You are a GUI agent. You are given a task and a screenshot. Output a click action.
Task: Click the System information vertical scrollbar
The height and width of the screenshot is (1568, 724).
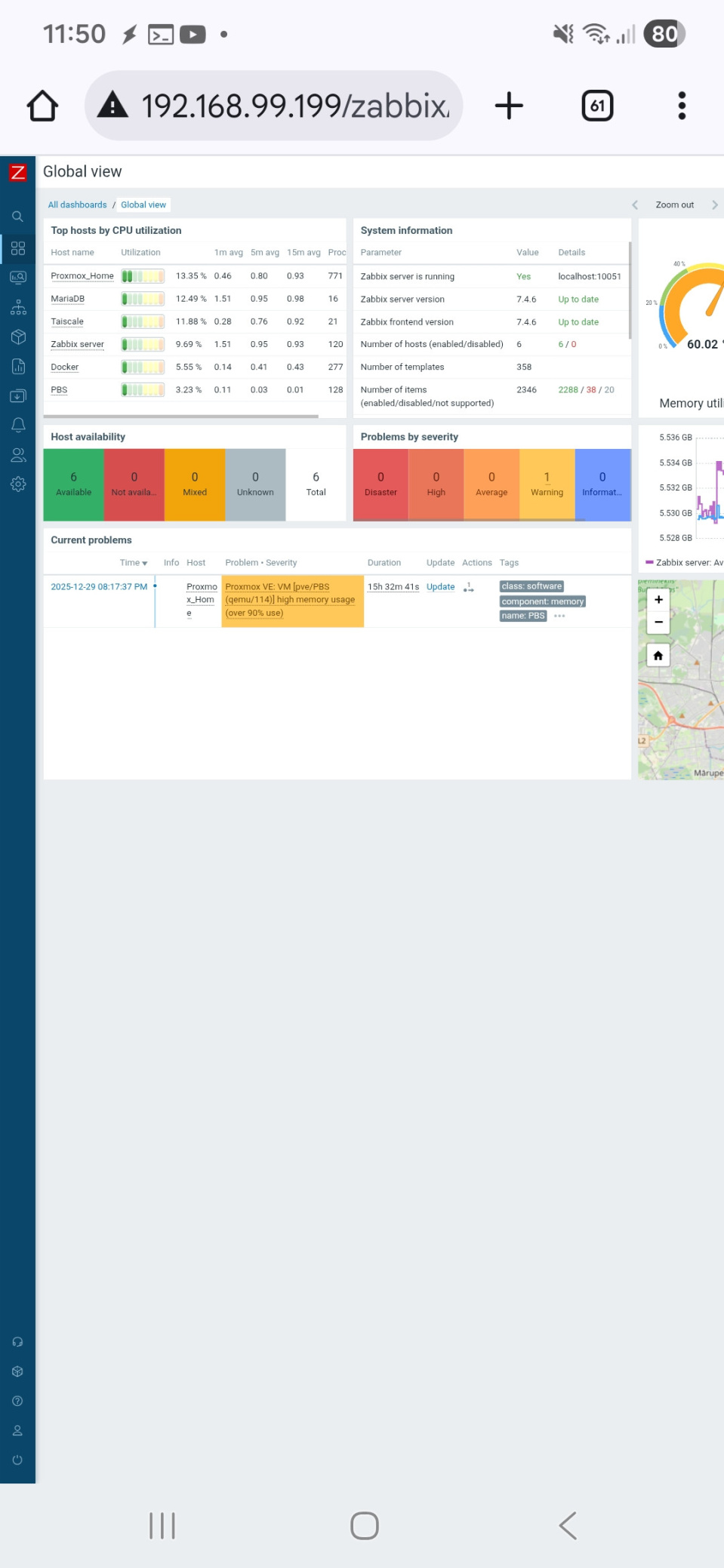pos(630,291)
